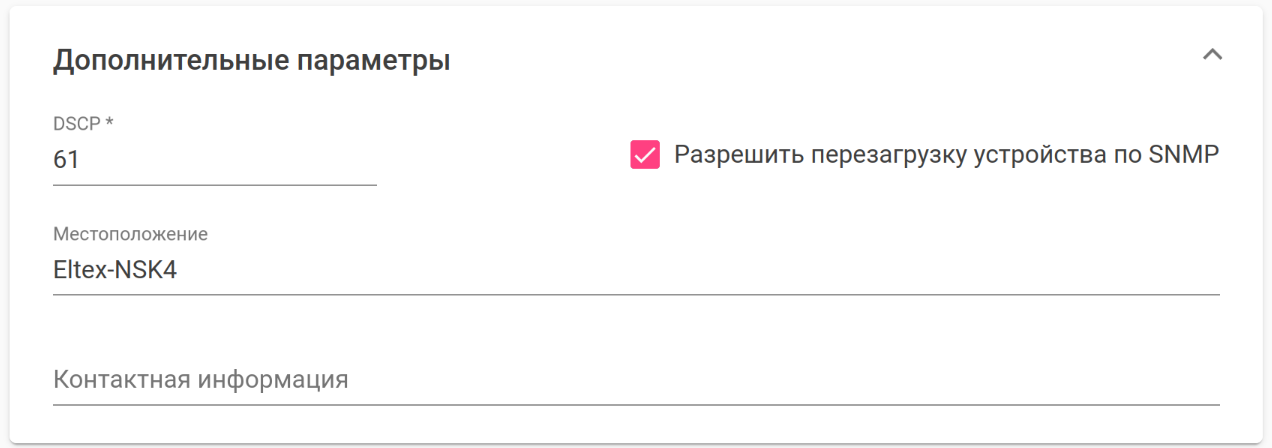The image size is (1272, 448).
Task: Focus the Контактная информация input field
Action: point(635,380)
